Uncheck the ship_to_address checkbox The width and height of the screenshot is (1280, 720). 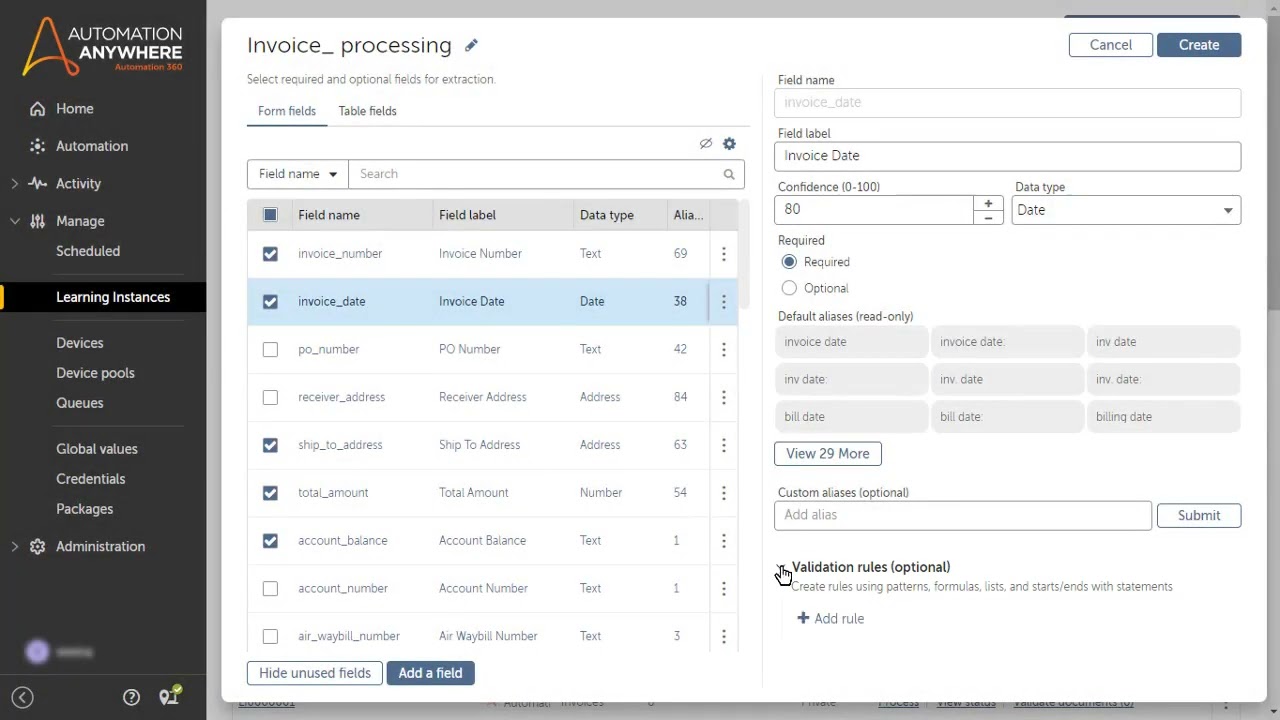(x=270, y=445)
